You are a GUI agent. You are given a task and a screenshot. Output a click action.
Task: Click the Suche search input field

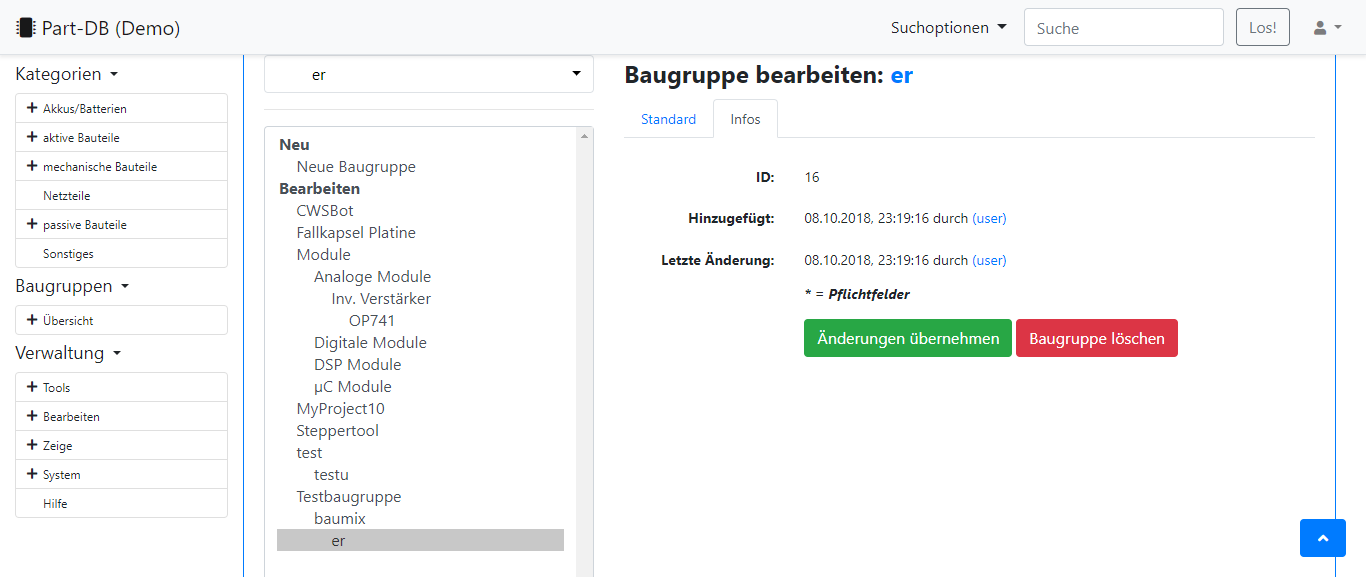[x=1124, y=28]
